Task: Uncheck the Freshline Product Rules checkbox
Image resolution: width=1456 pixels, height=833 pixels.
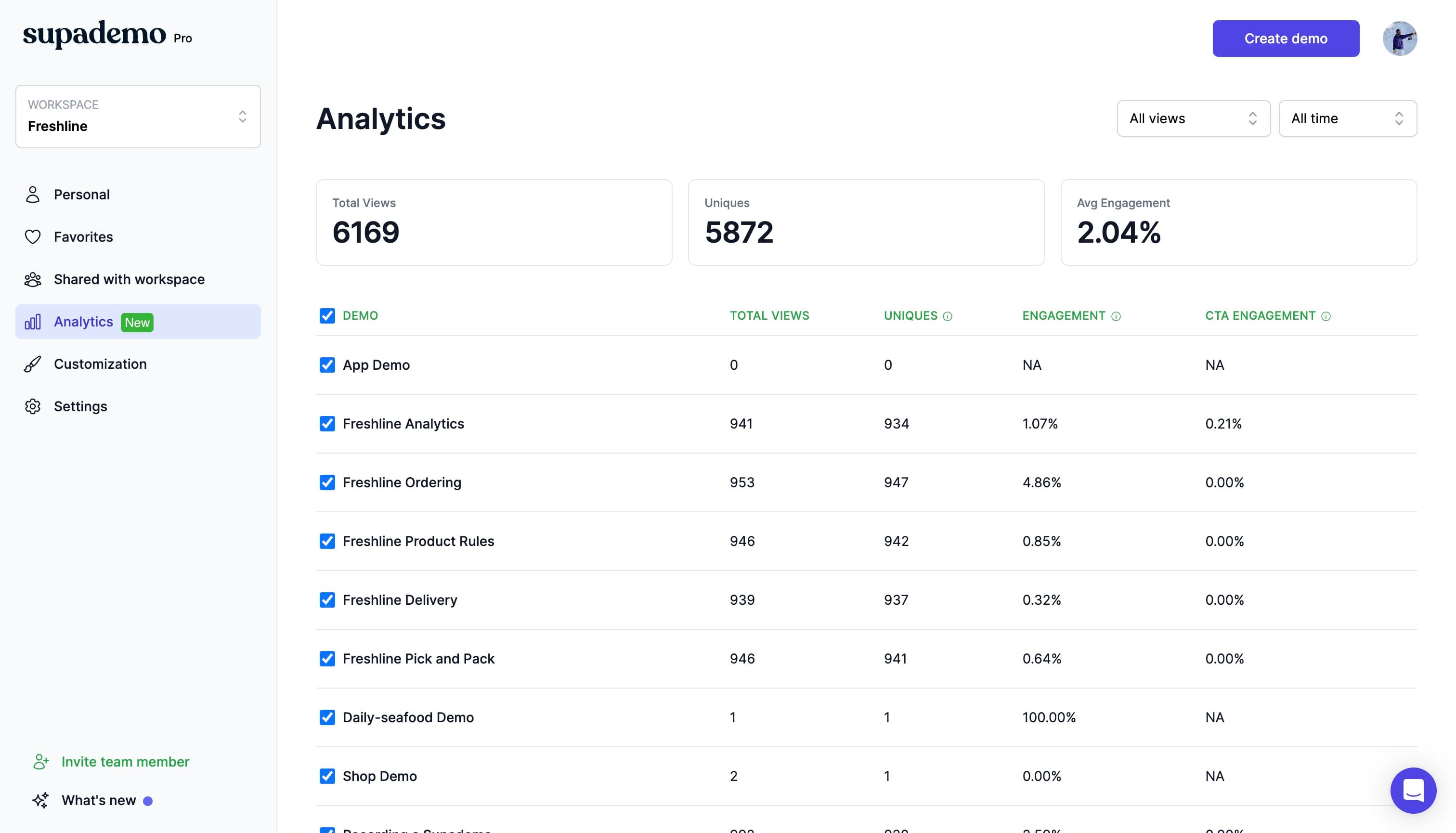Action: pyautogui.click(x=327, y=541)
